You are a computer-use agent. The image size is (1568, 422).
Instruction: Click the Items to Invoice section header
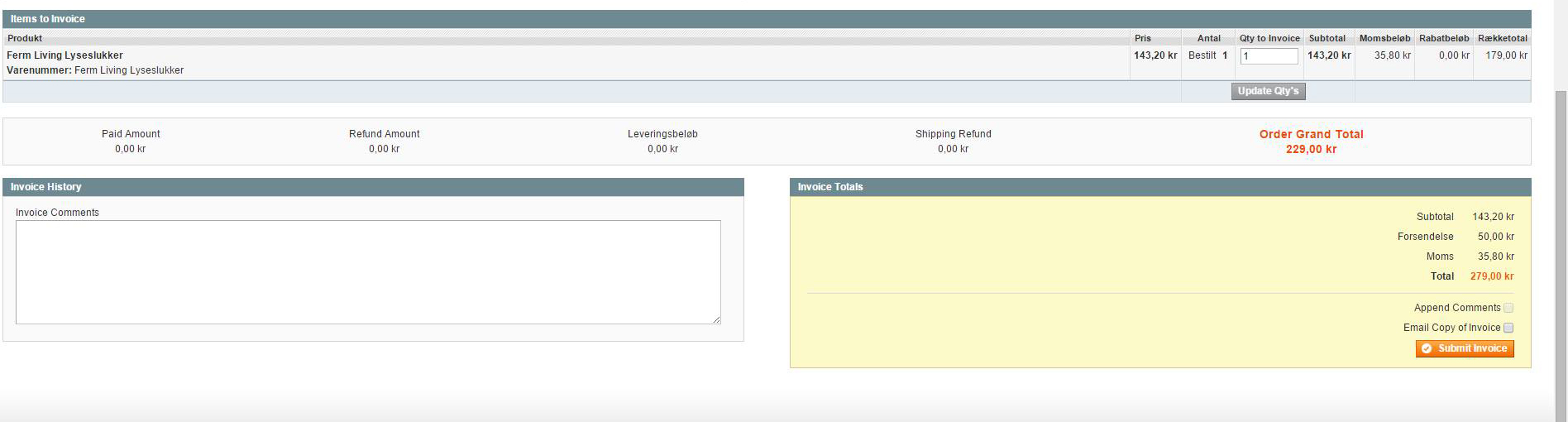48,19
